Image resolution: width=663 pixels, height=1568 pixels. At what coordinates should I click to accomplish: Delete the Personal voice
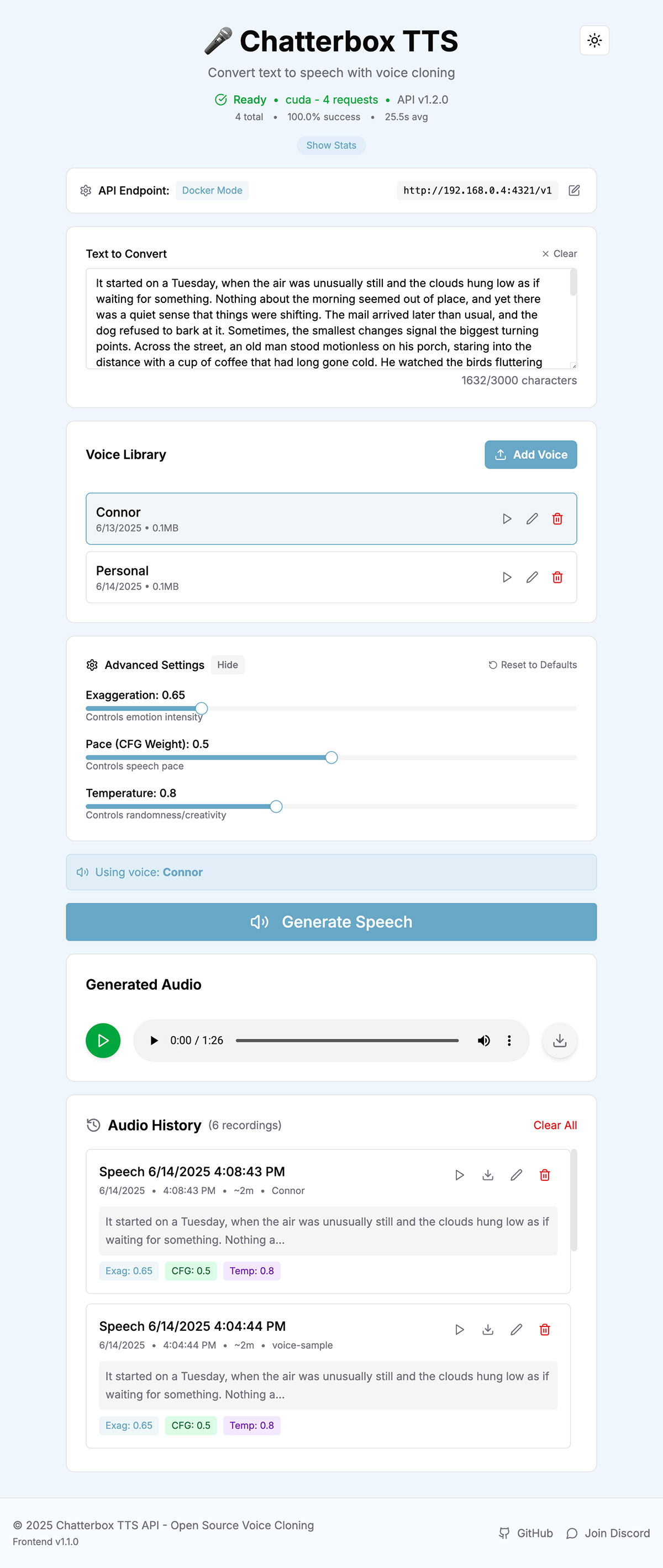coord(557,577)
